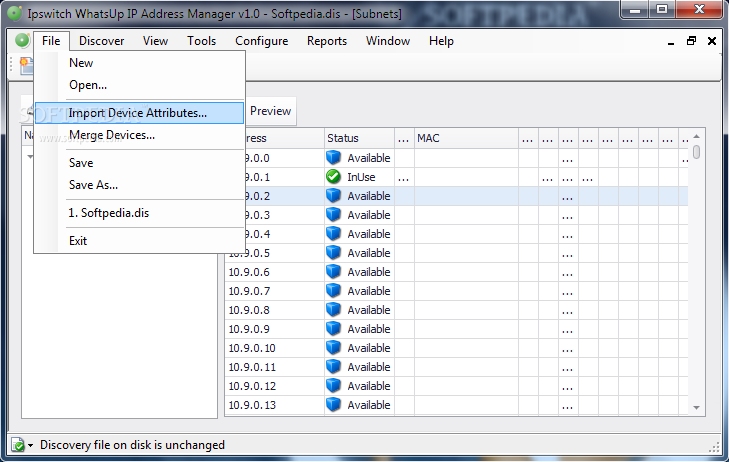Open dropdown arrow beside status bar icon
Image resolution: width=729 pixels, height=462 pixels.
point(31,445)
